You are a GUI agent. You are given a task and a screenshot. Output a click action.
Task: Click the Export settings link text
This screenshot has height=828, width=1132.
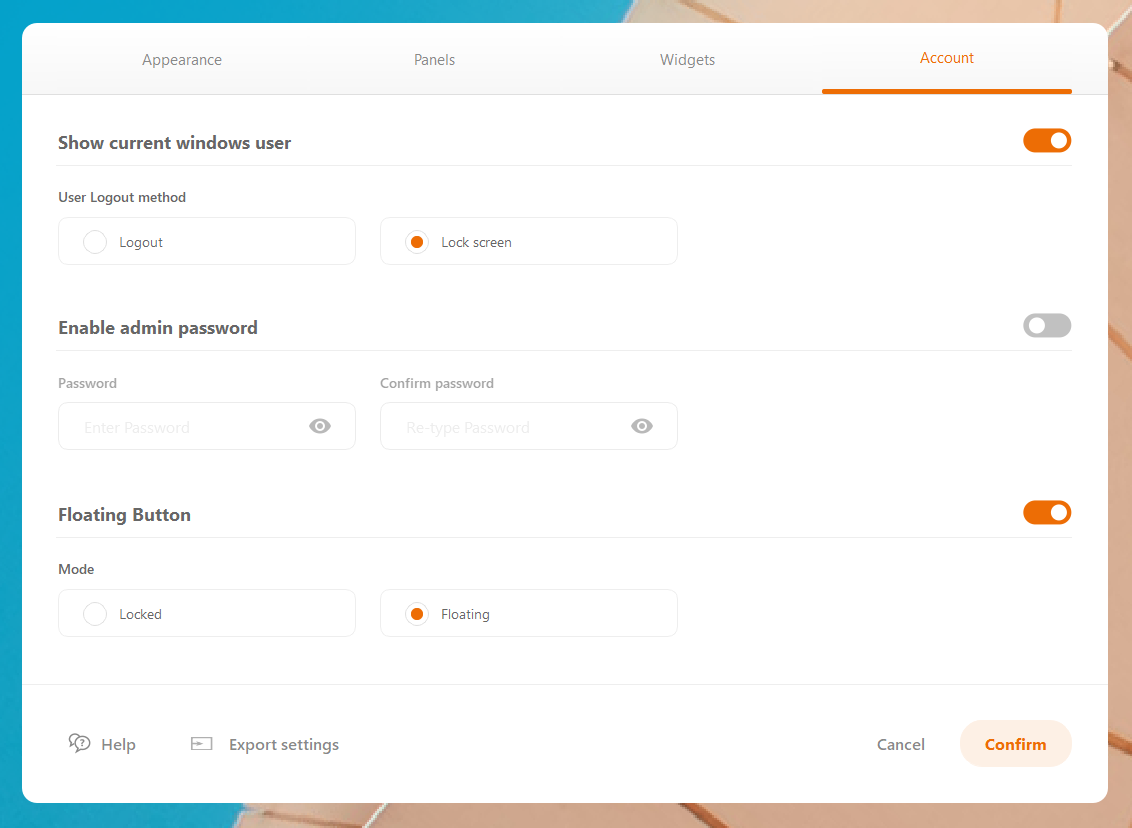(x=283, y=745)
